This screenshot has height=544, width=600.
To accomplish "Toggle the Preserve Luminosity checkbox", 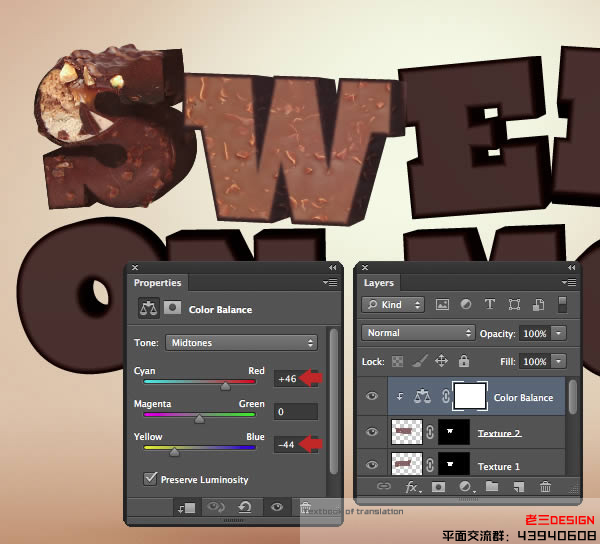I will (x=151, y=480).
